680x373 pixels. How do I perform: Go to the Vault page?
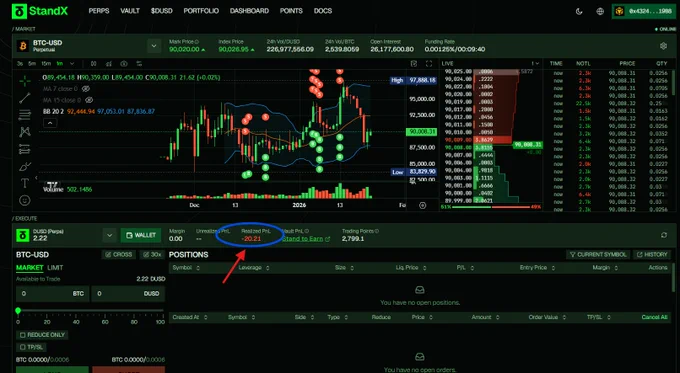130,11
